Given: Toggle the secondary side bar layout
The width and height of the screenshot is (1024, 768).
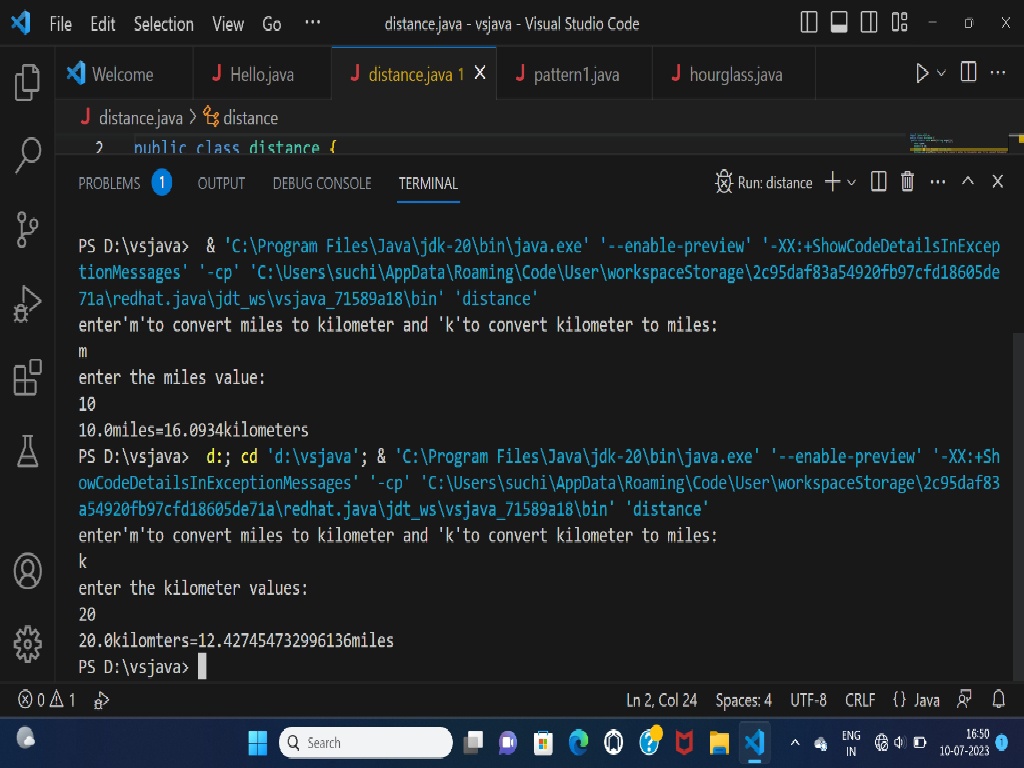Looking at the screenshot, I should click(869, 22).
